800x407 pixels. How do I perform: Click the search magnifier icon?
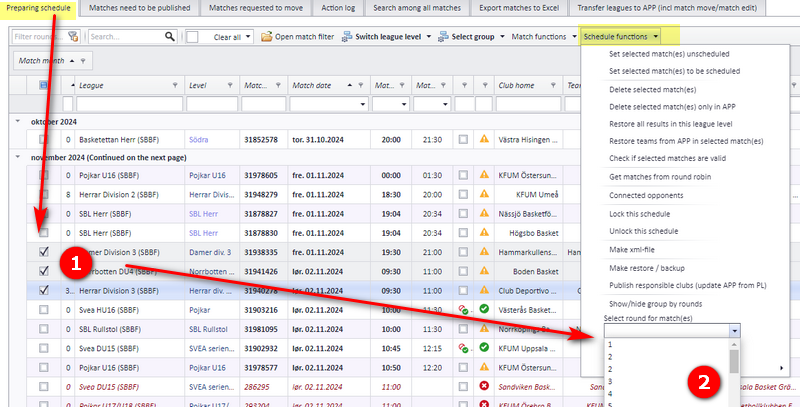(x=169, y=37)
